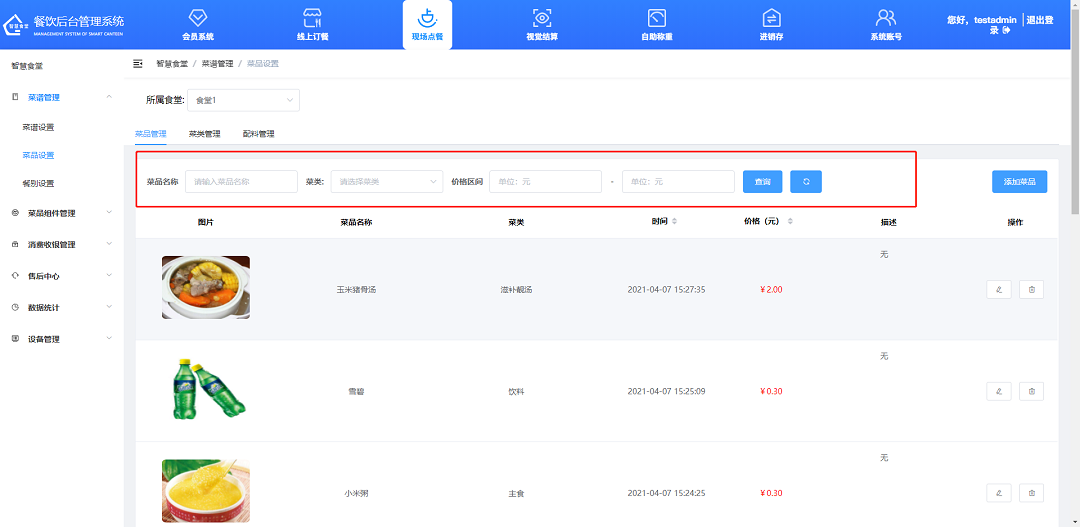
Task: Switch to the 配料管理 tab
Action: (x=258, y=133)
